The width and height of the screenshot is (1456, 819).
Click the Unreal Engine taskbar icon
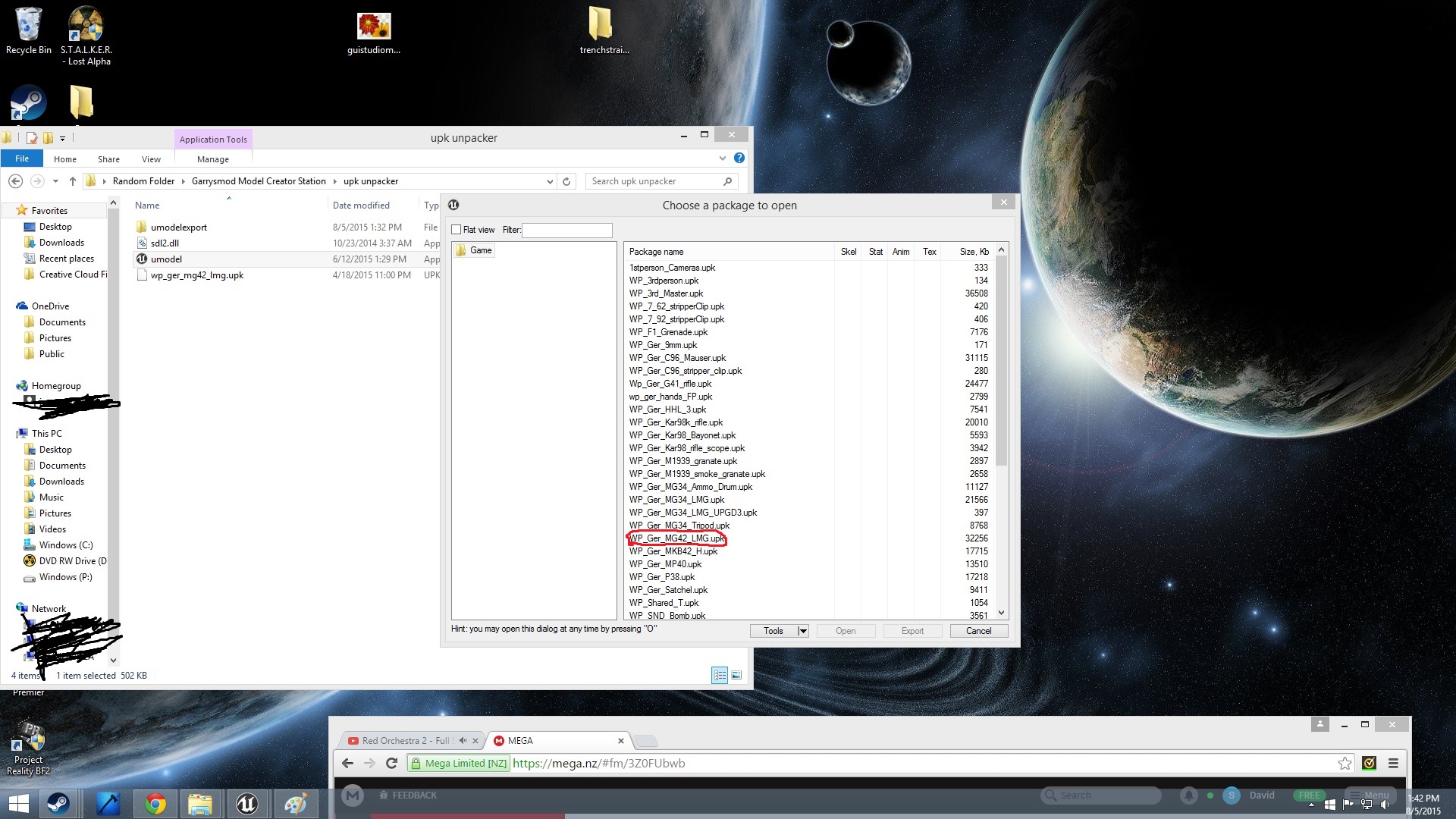[x=247, y=803]
